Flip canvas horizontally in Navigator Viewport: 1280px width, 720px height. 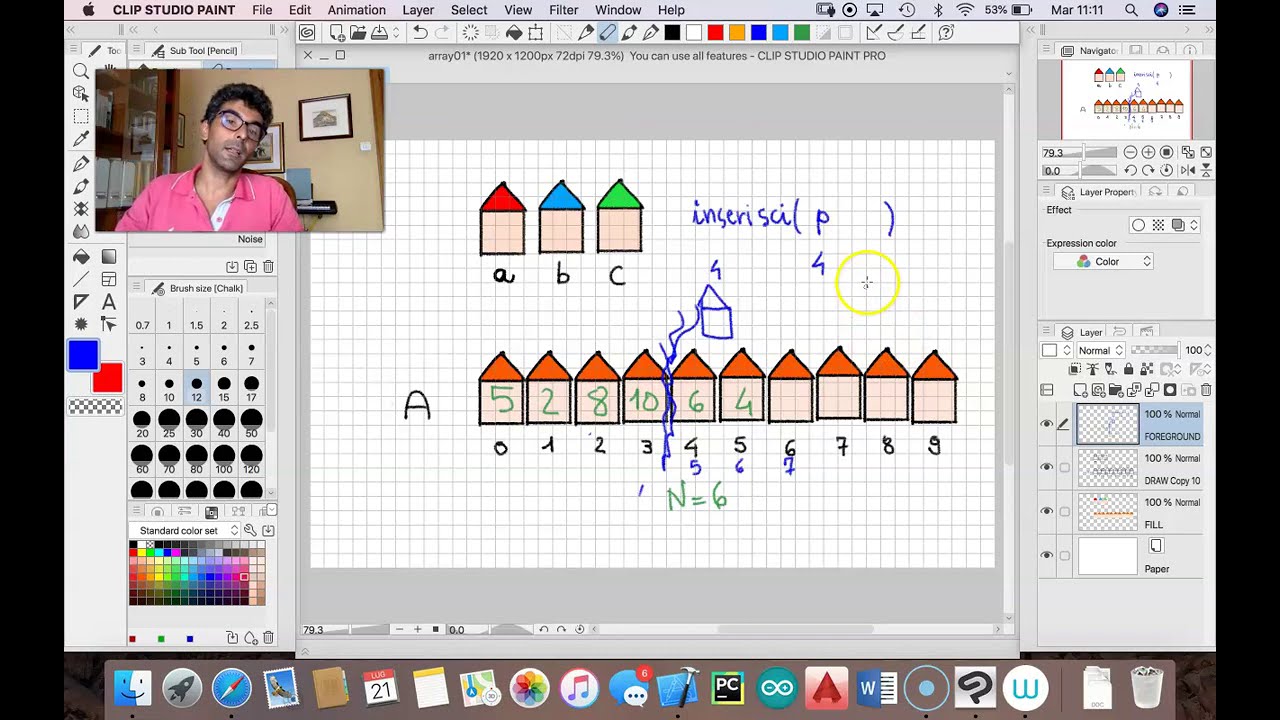click(1186, 170)
